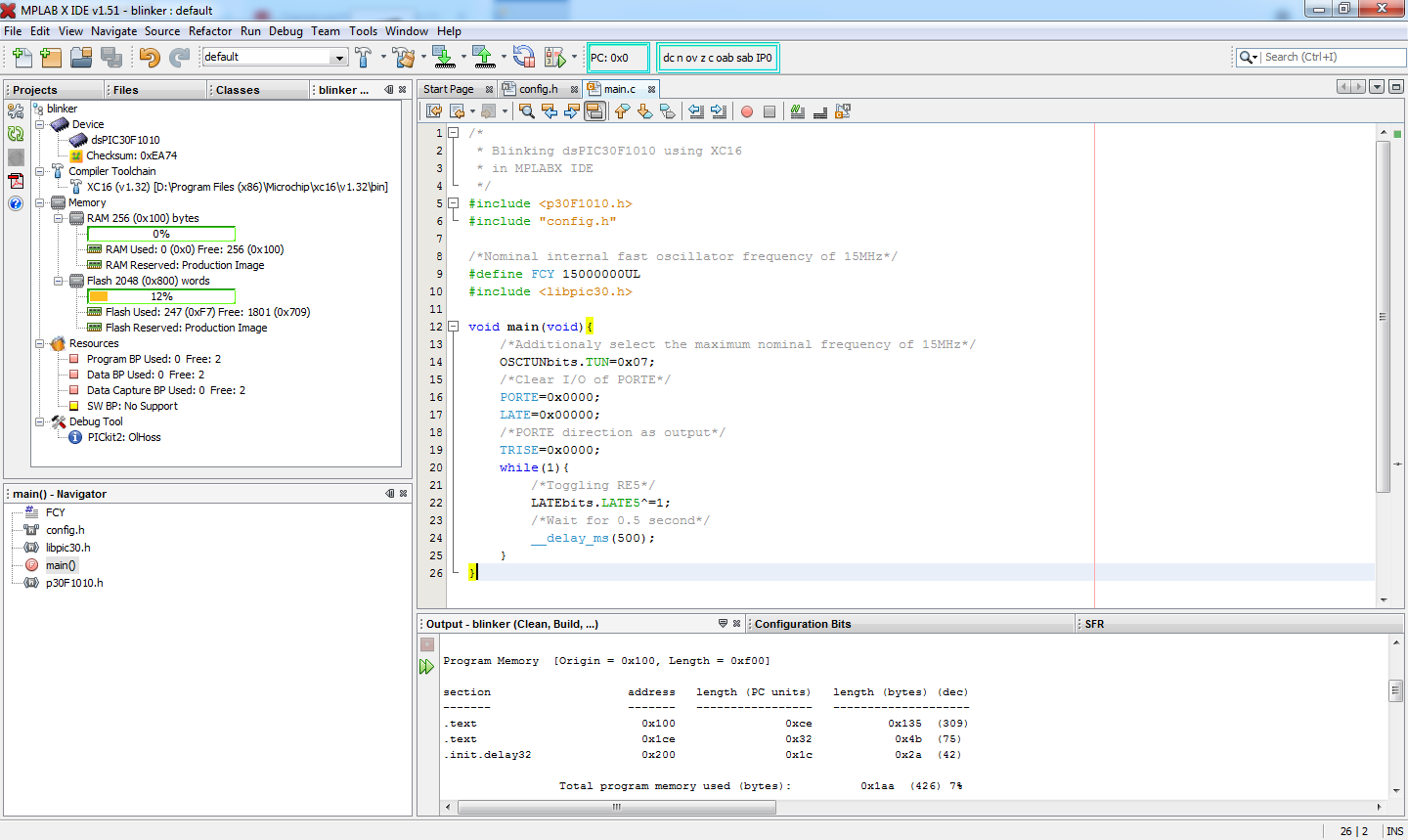The width and height of the screenshot is (1408, 840).
Task: Click the Shift Line Left icon
Action: click(x=698, y=111)
